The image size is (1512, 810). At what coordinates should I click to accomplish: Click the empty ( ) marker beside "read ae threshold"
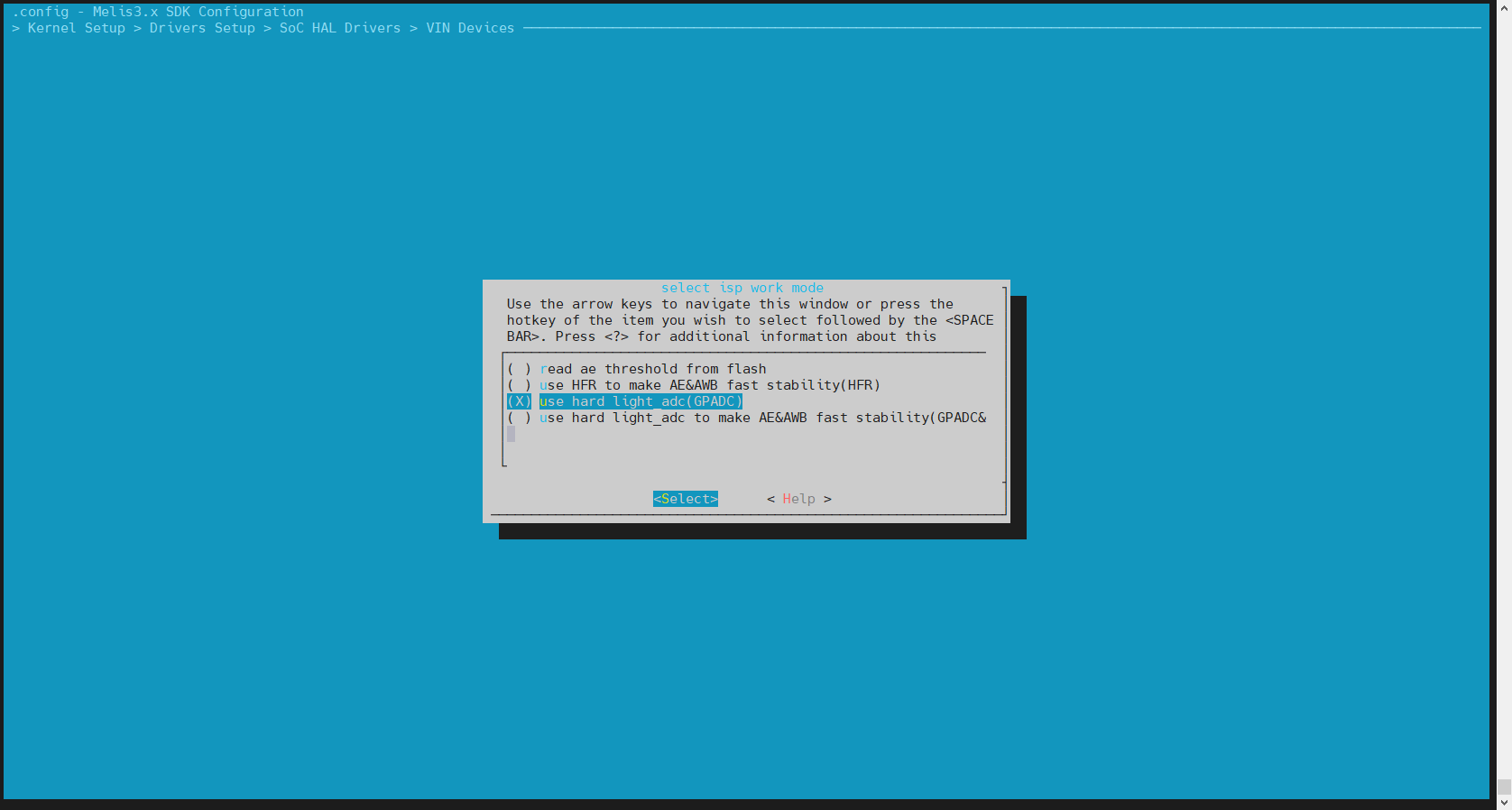(519, 369)
